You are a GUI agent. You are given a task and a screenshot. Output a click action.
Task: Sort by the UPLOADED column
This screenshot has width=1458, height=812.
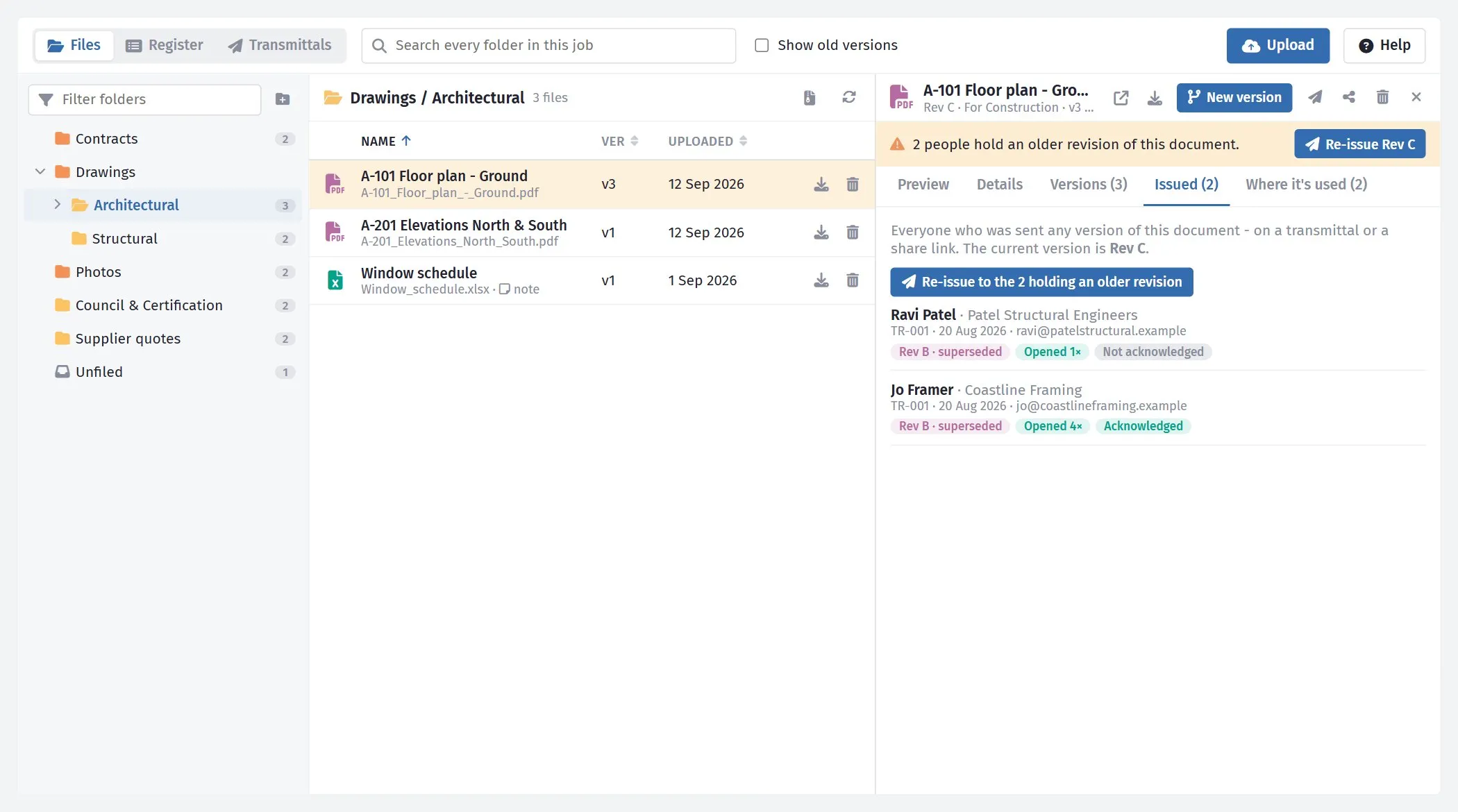click(707, 141)
